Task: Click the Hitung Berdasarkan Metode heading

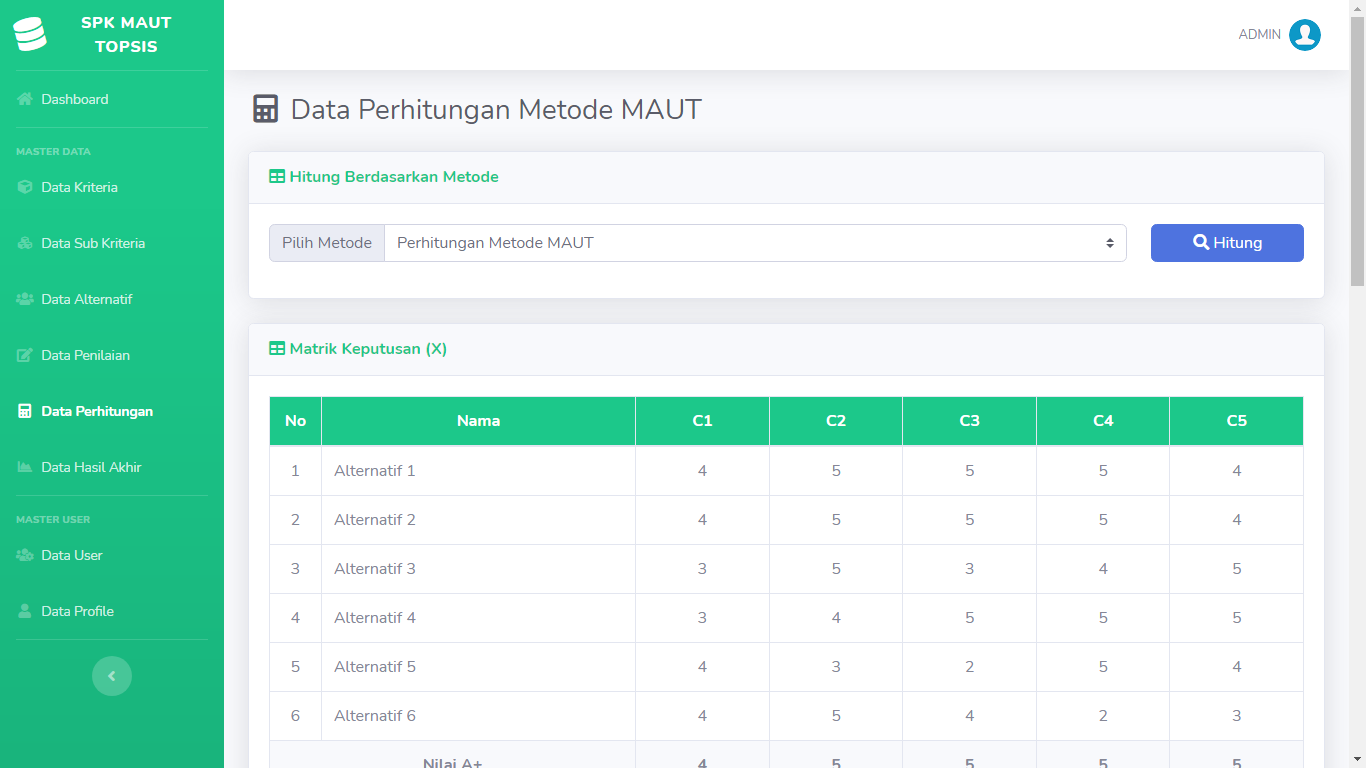Action: point(394,177)
